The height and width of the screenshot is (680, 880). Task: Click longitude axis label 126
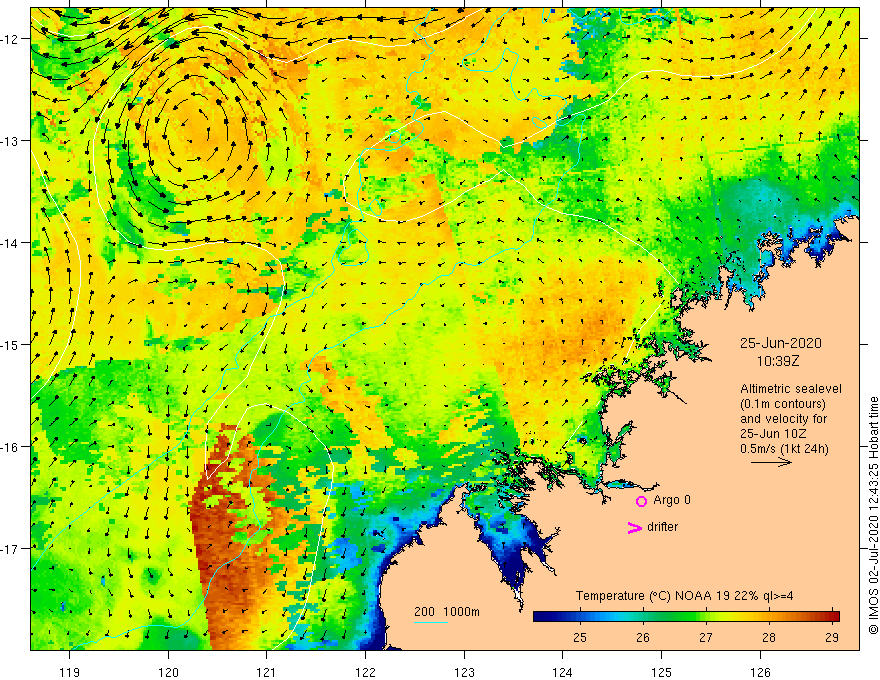point(760,672)
